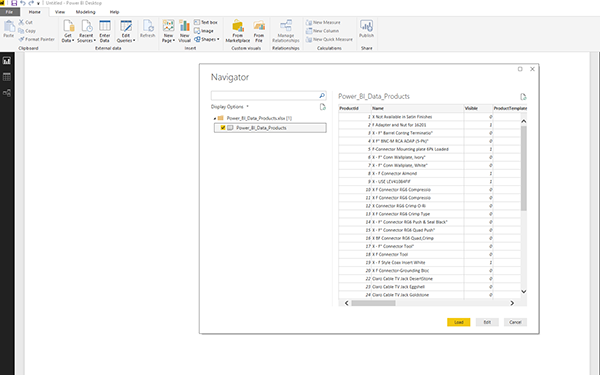Viewport: 600px width, 375px height.
Task: Open the New Page dropdown
Action: (168, 31)
